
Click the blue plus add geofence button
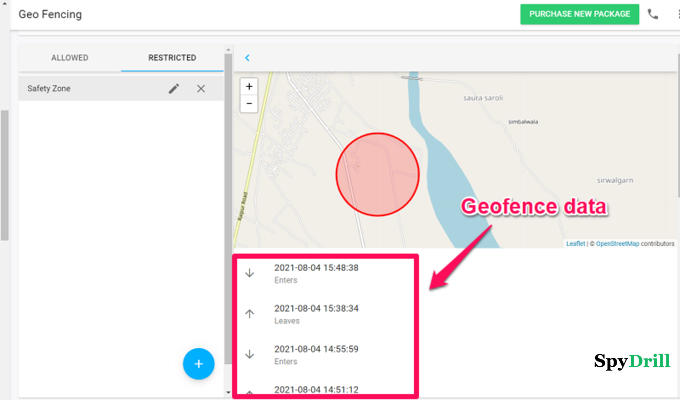pyautogui.click(x=198, y=363)
